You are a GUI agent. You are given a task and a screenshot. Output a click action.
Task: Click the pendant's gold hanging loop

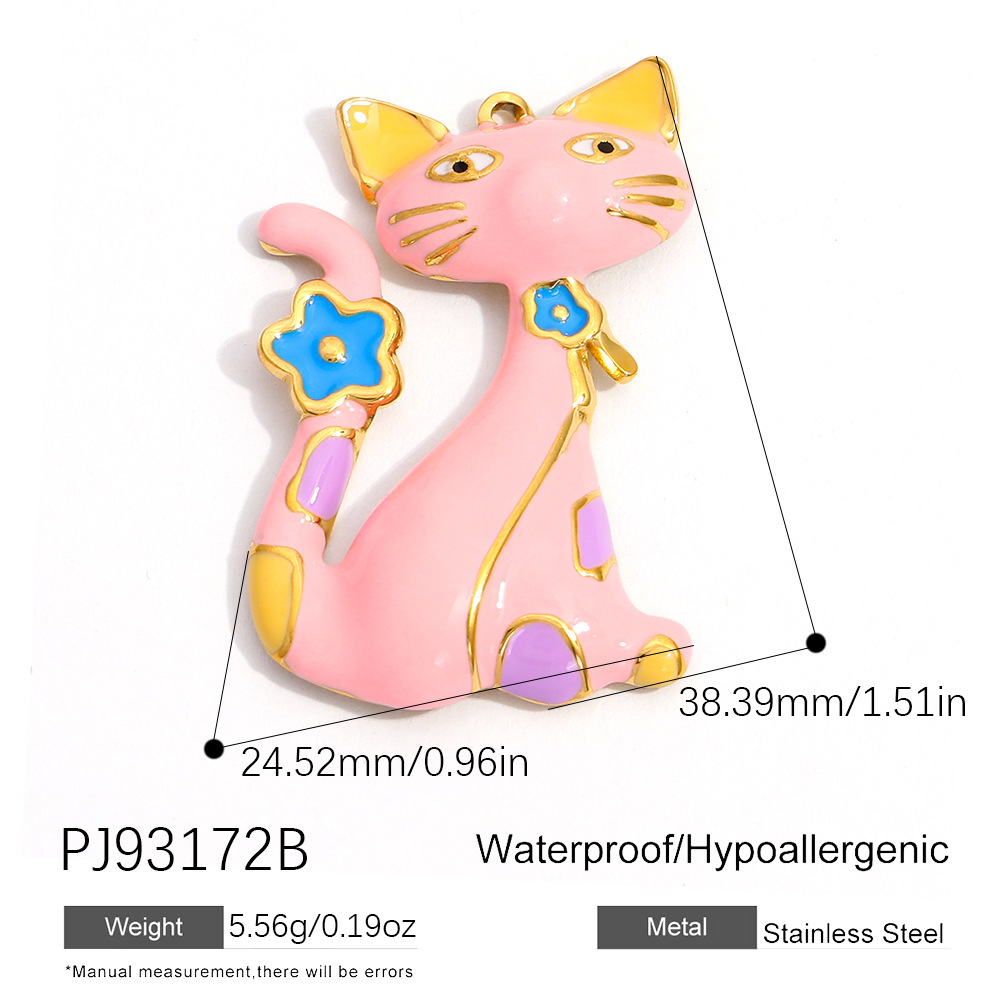coord(504,110)
